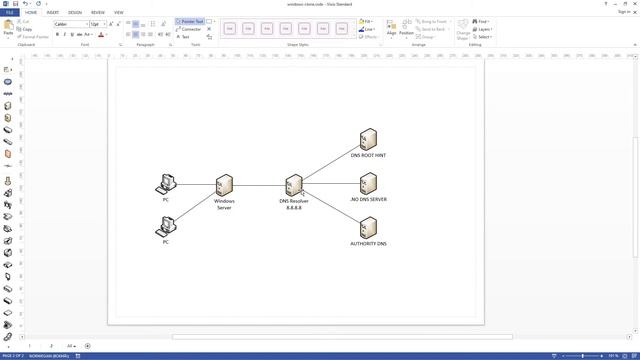Open the Fill dropdown
The width and height of the screenshot is (640, 360).
pos(366,21)
